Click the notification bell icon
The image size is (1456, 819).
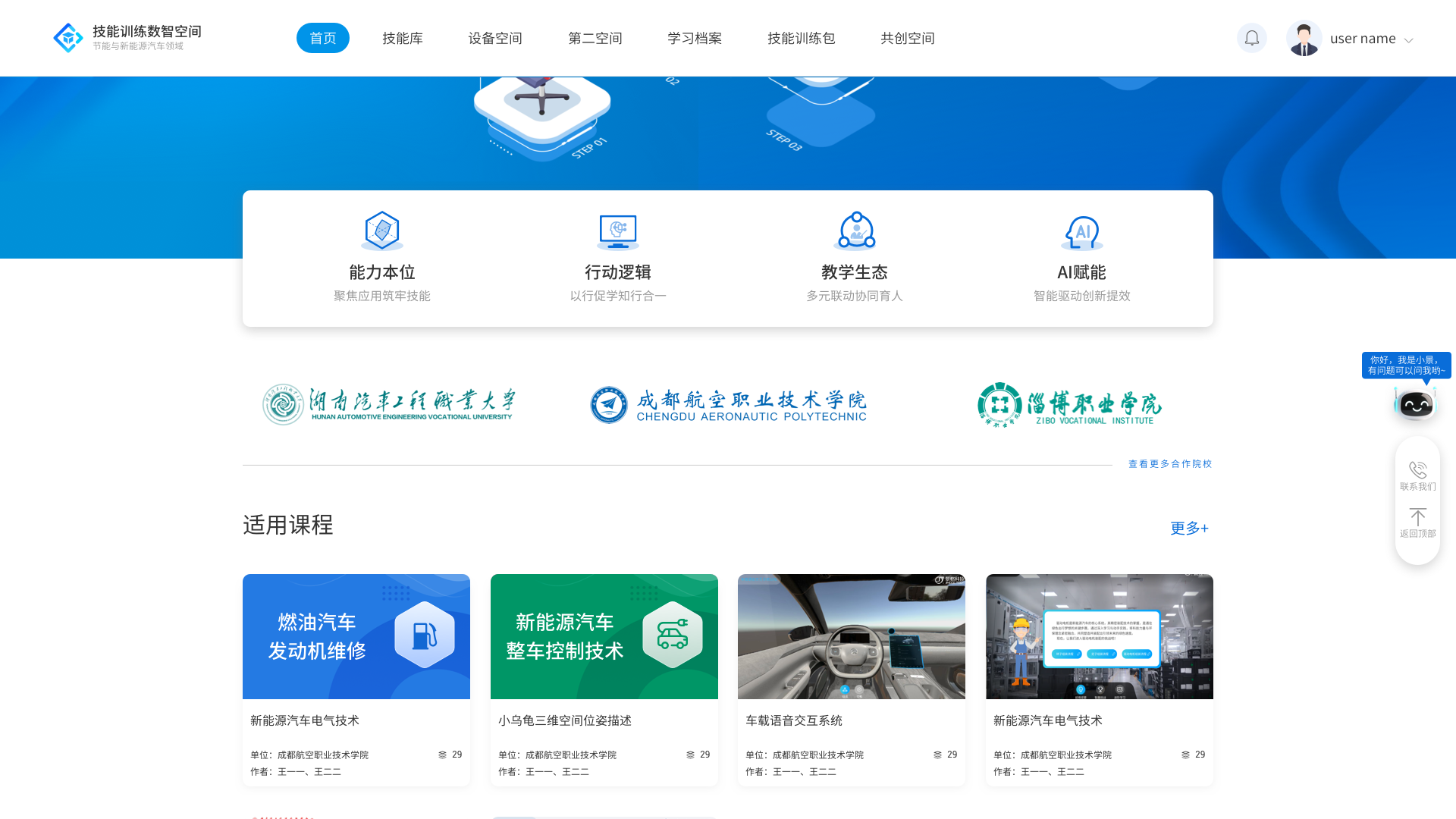point(1251,38)
